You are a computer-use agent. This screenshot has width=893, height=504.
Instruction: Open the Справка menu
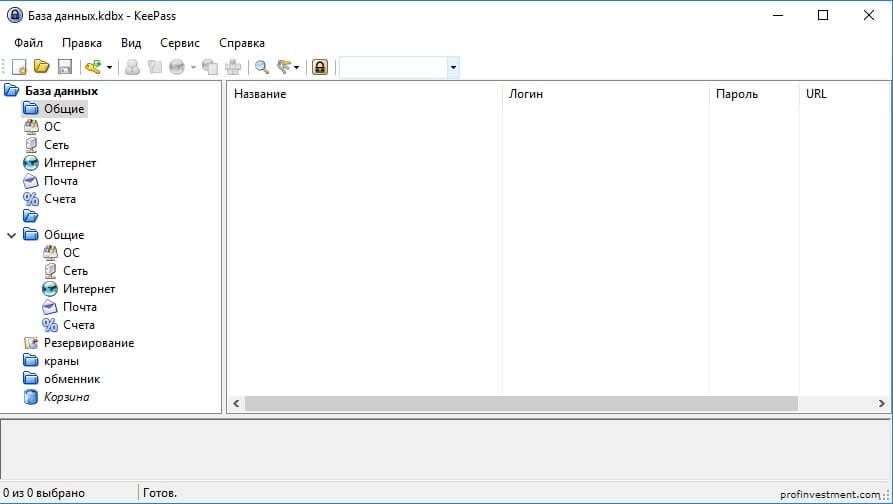point(242,43)
